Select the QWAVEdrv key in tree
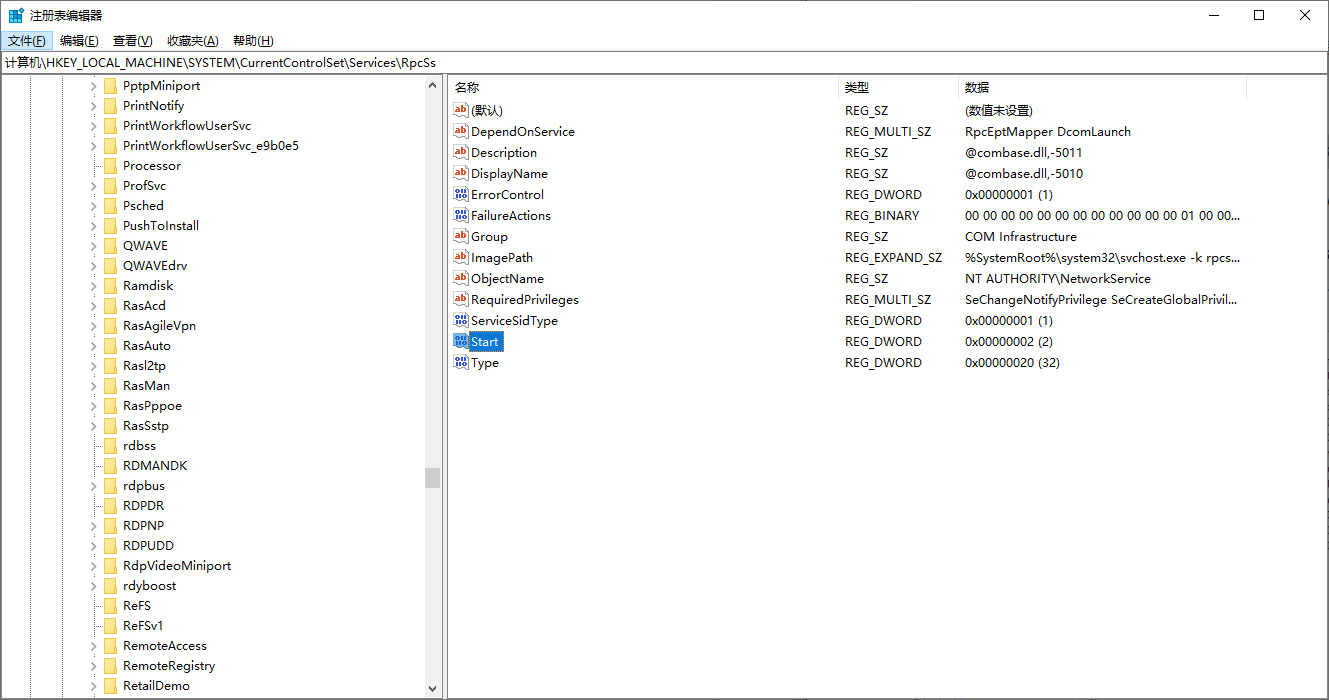The height and width of the screenshot is (700, 1329). (154, 265)
